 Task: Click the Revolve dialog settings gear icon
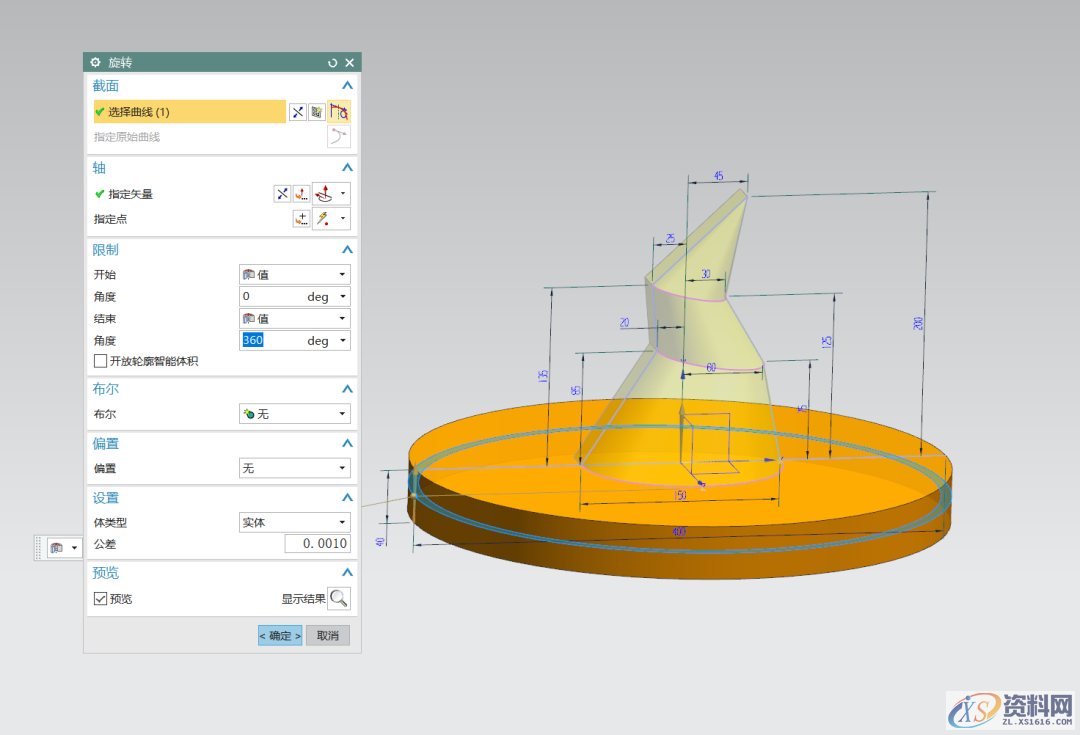pos(96,62)
